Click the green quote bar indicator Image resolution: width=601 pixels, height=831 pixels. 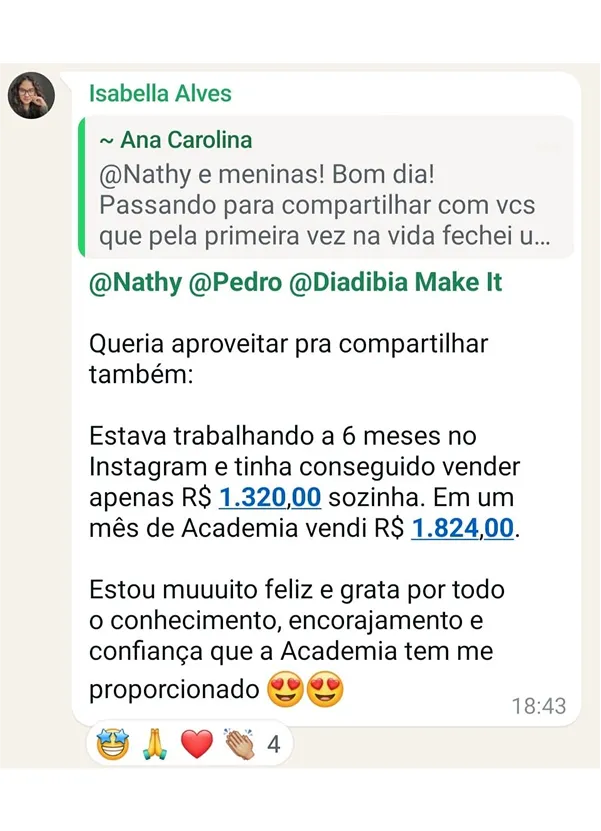(x=78, y=186)
